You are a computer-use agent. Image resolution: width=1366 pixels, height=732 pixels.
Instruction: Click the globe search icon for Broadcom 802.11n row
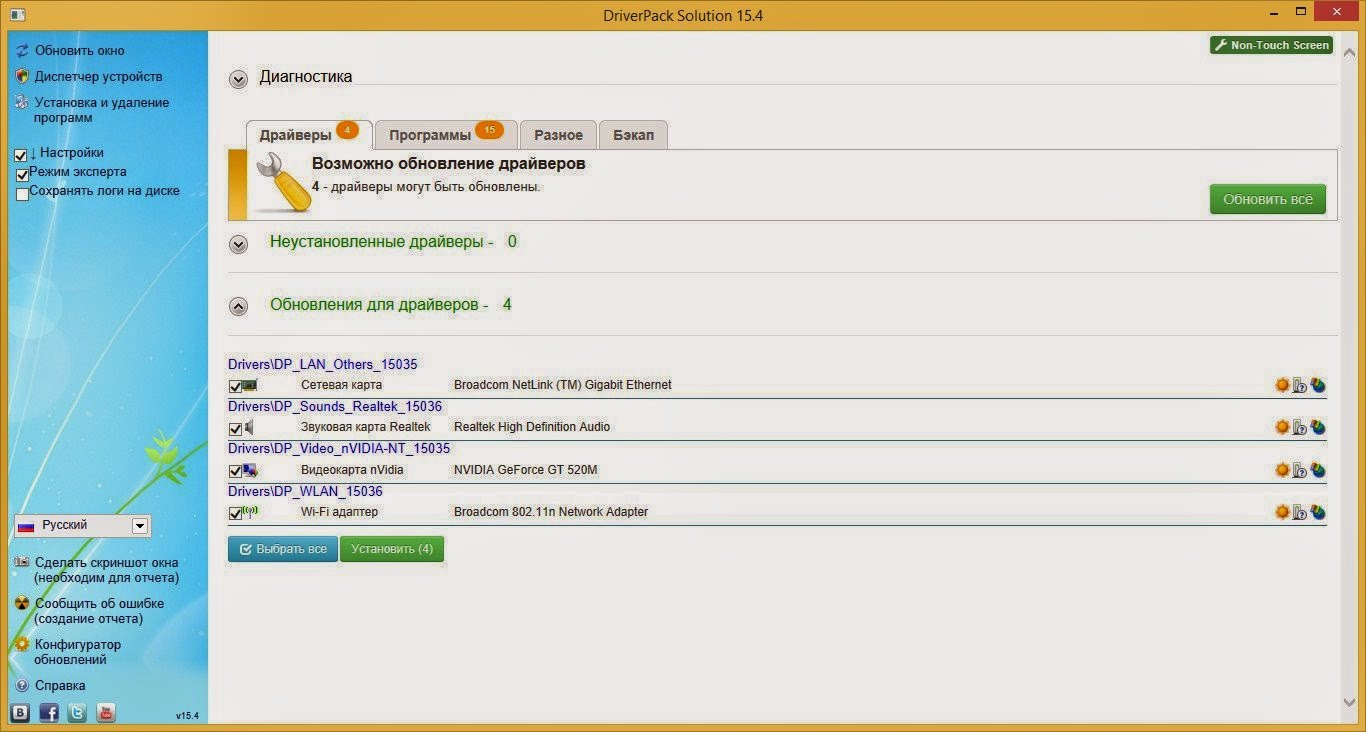point(1318,512)
